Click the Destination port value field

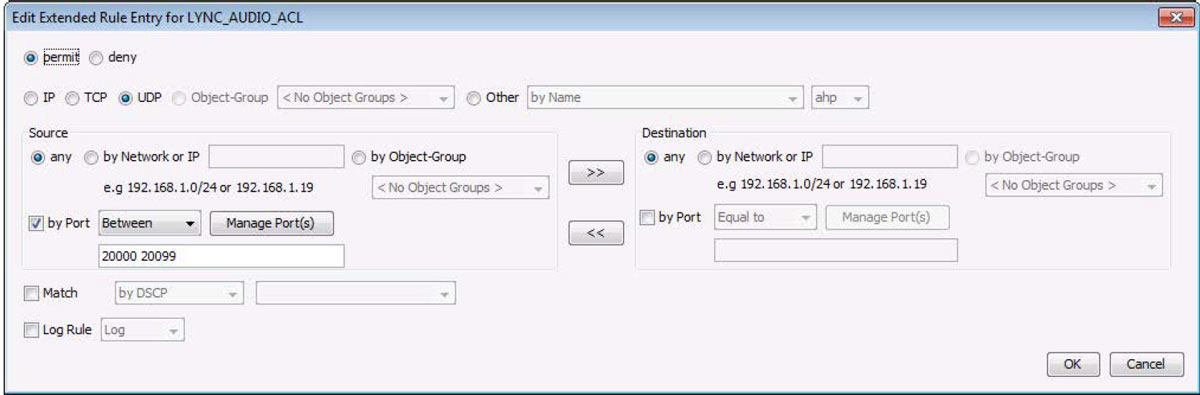click(835, 250)
